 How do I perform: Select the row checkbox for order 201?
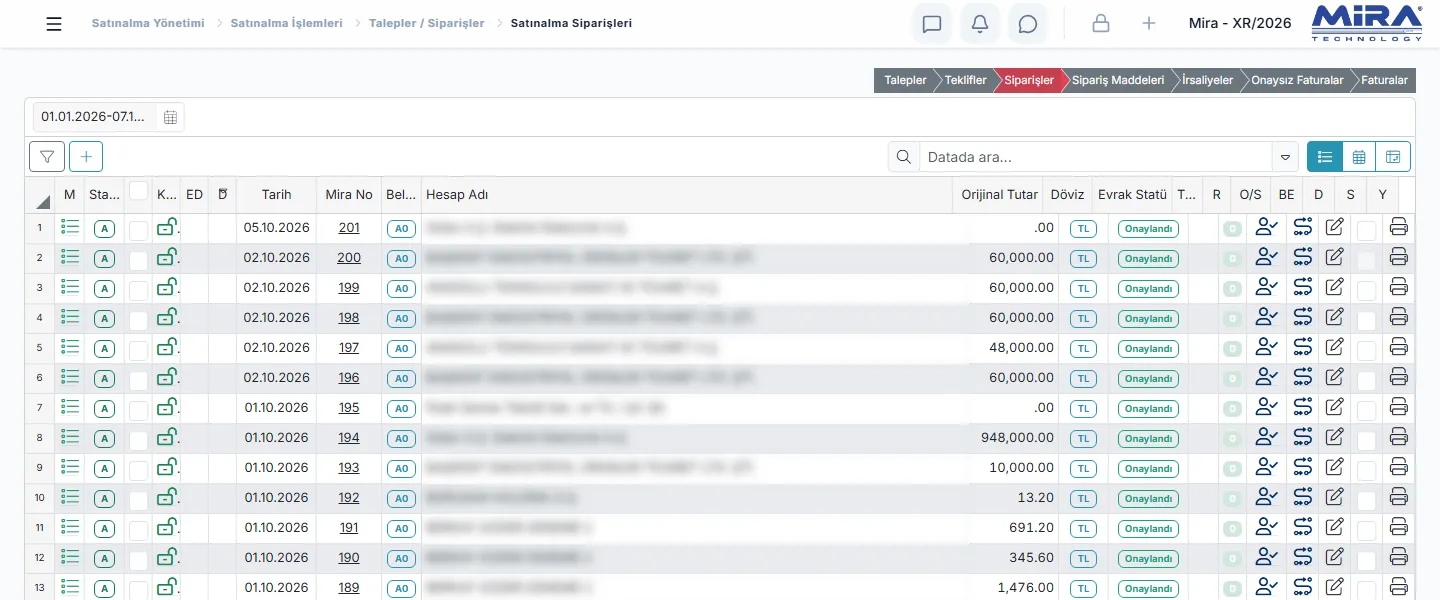click(x=138, y=230)
